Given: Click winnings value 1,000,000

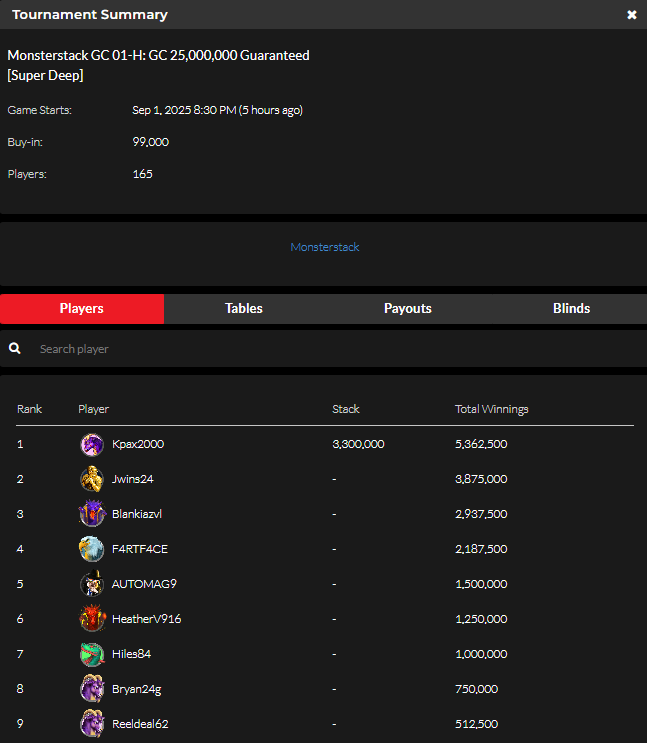Looking at the screenshot, I should pos(481,654).
